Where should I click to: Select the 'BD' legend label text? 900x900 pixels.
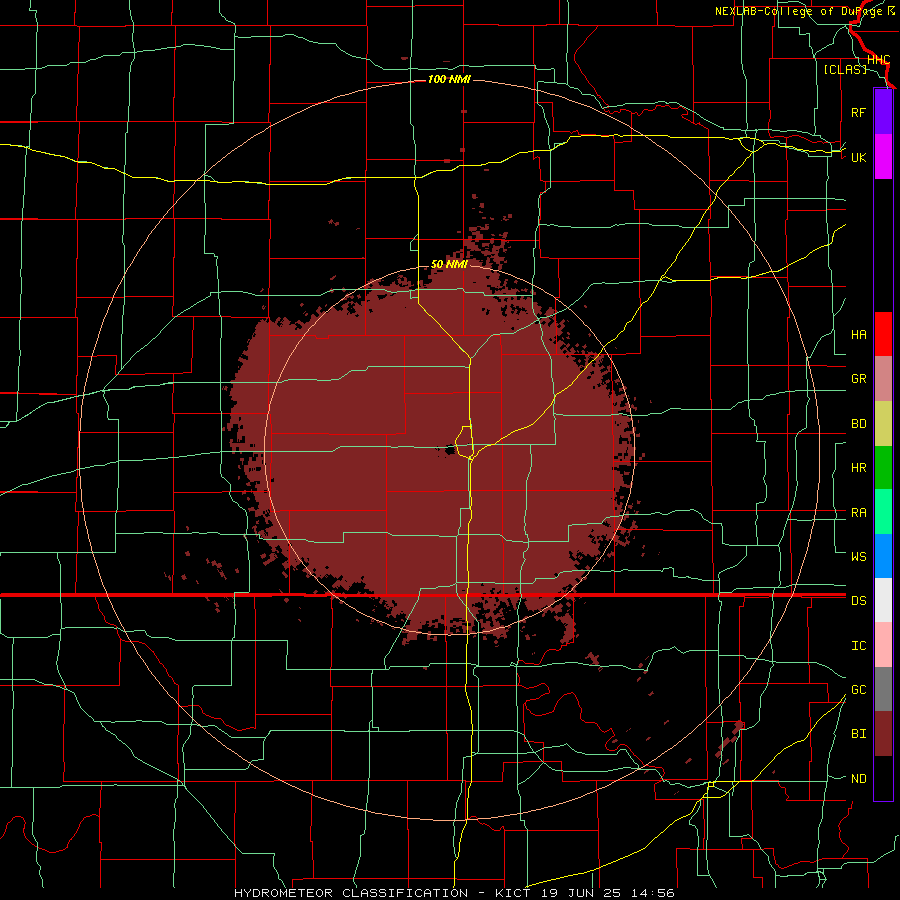858,423
